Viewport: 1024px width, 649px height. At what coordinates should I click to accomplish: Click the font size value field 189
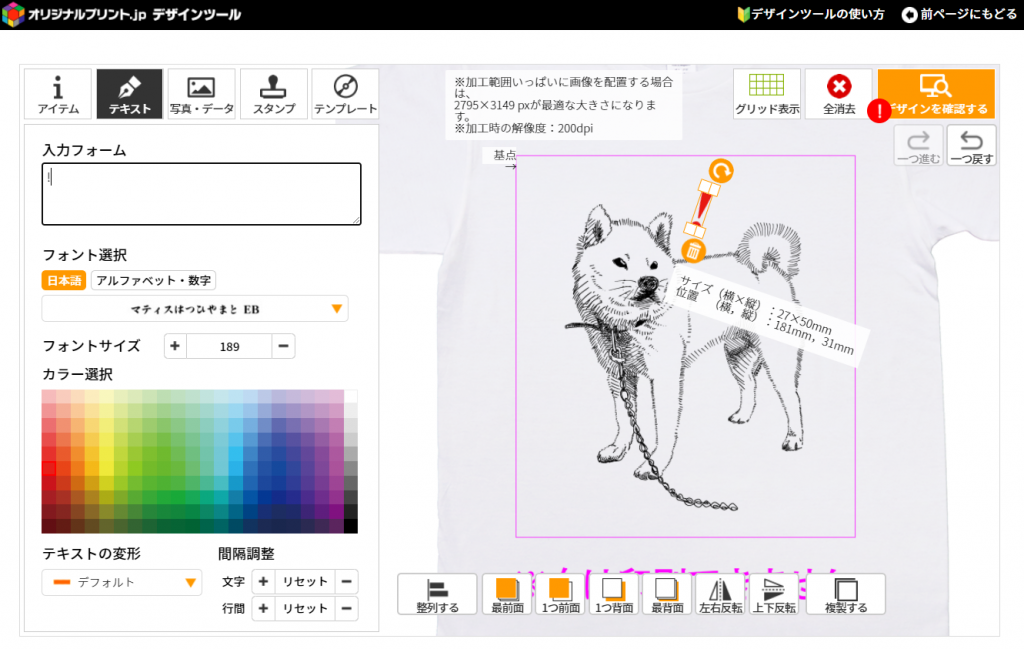[x=229, y=346]
